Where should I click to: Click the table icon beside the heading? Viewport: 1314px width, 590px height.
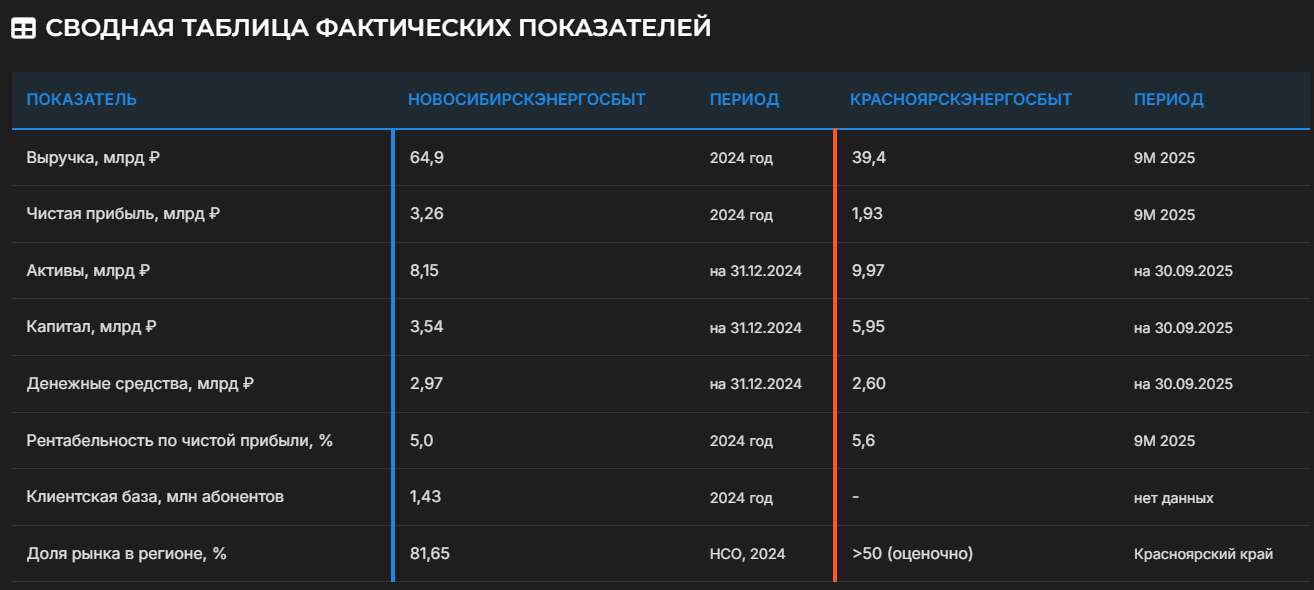click(x=23, y=29)
